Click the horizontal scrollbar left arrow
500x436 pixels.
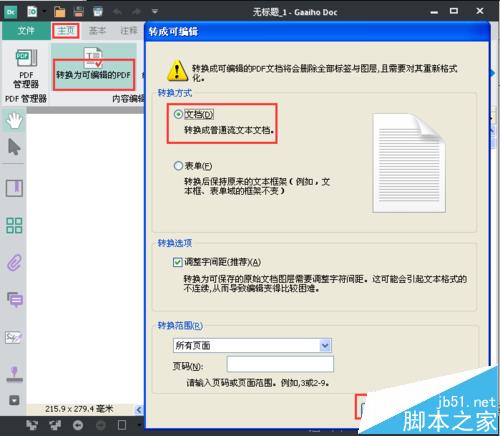pyautogui.click(x=139, y=410)
